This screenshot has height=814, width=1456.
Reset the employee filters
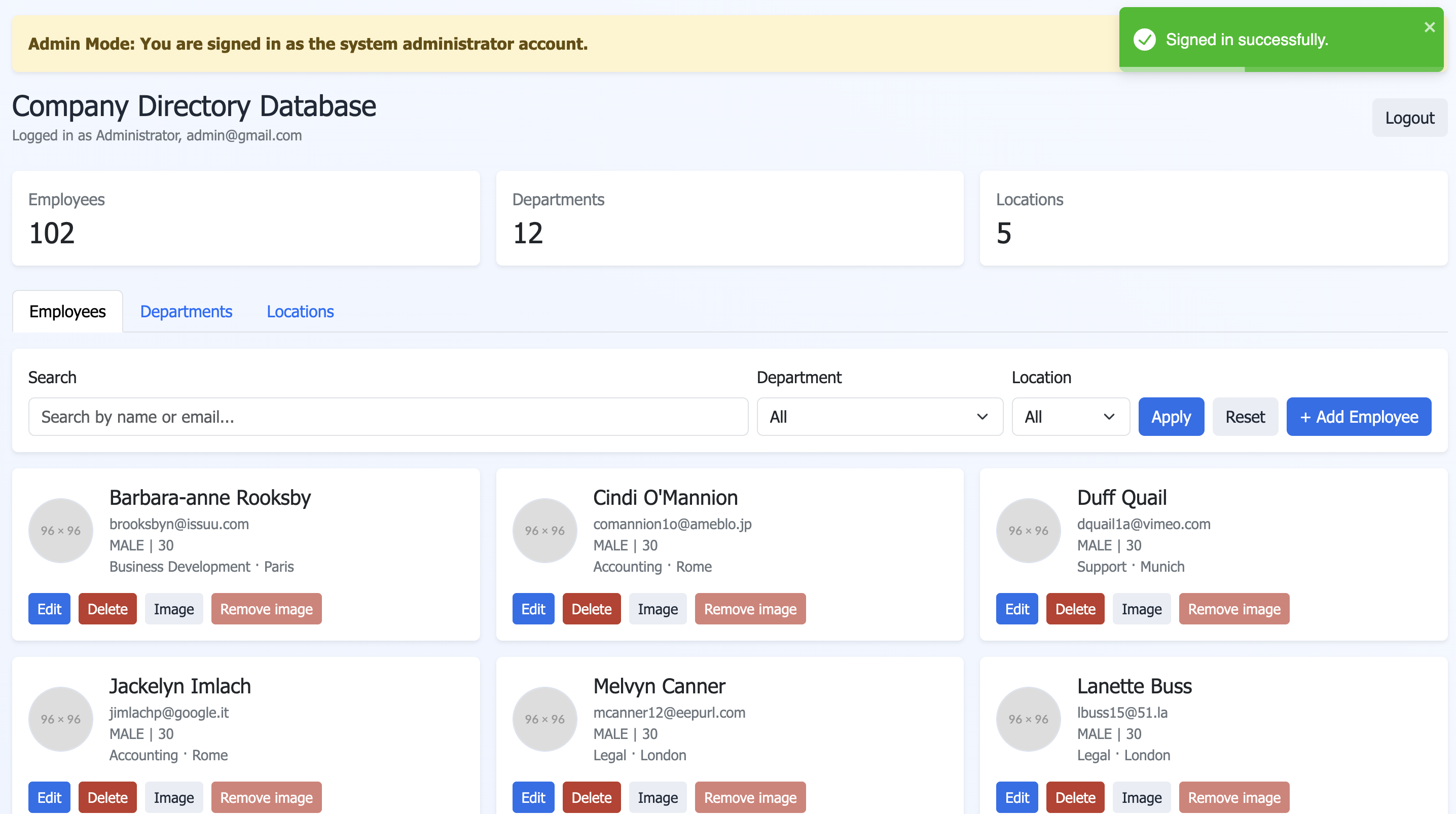point(1245,417)
